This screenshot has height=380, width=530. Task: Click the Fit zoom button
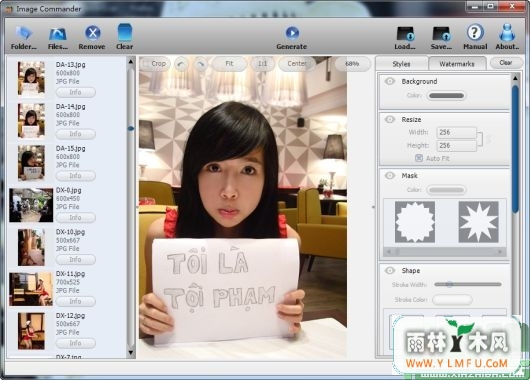click(x=229, y=64)
